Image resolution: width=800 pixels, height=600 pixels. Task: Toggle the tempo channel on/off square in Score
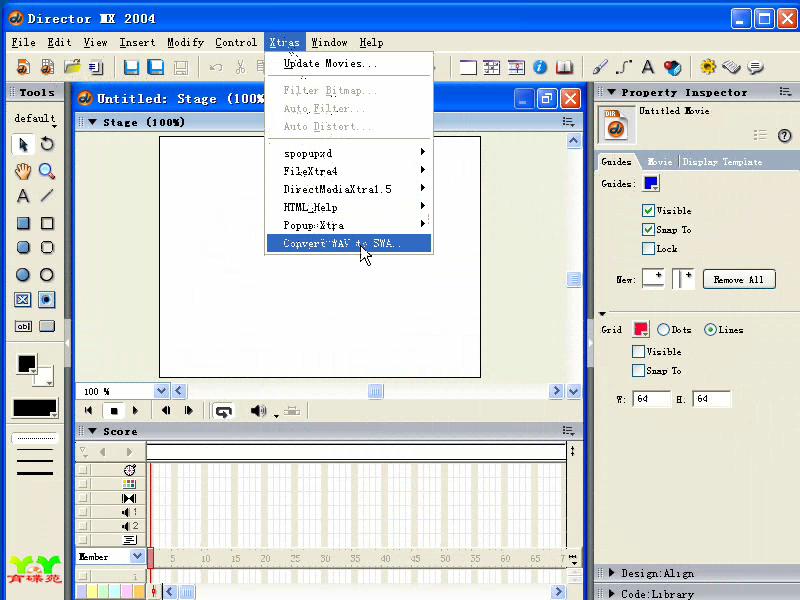[83, 469]
